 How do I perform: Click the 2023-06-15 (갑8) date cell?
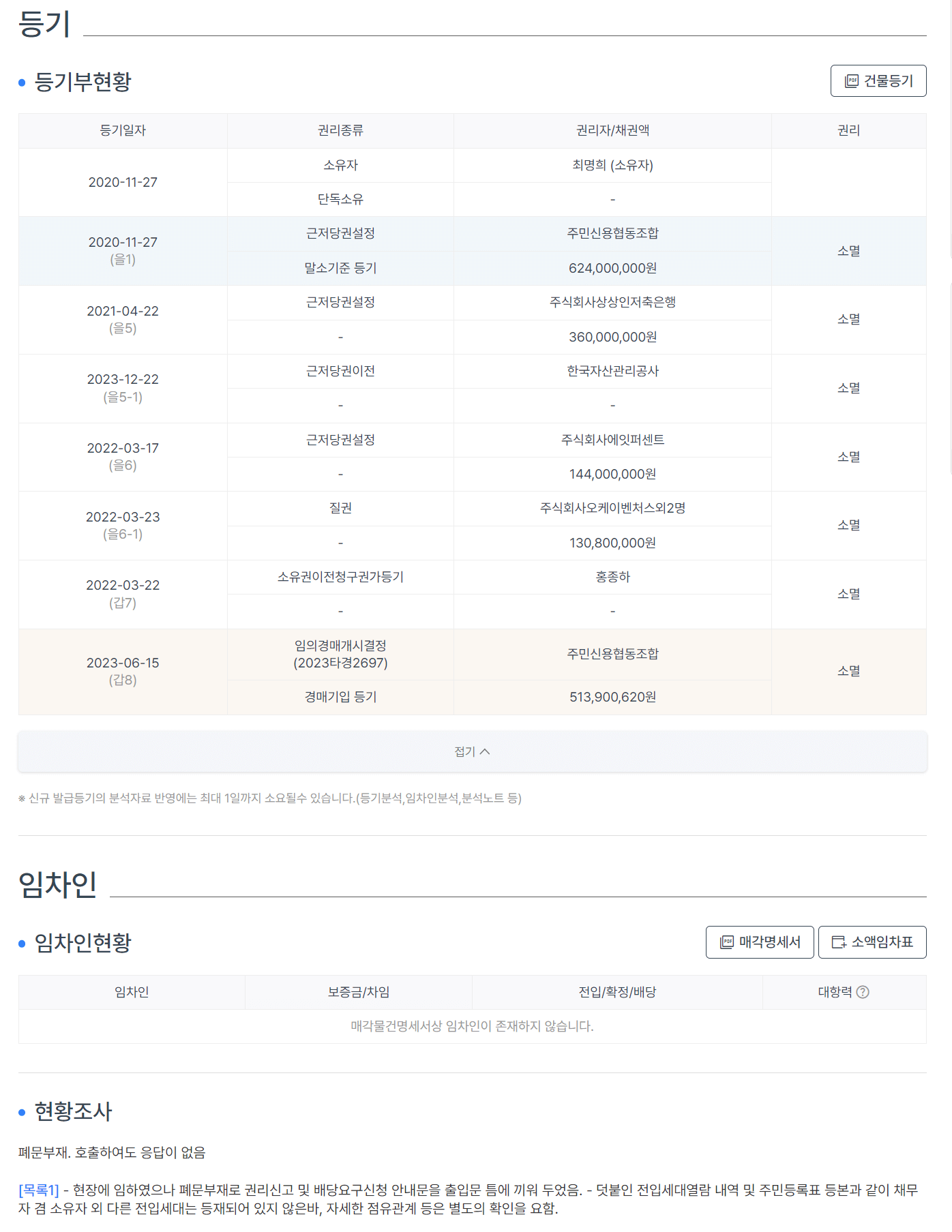click(x=123, y=672)
